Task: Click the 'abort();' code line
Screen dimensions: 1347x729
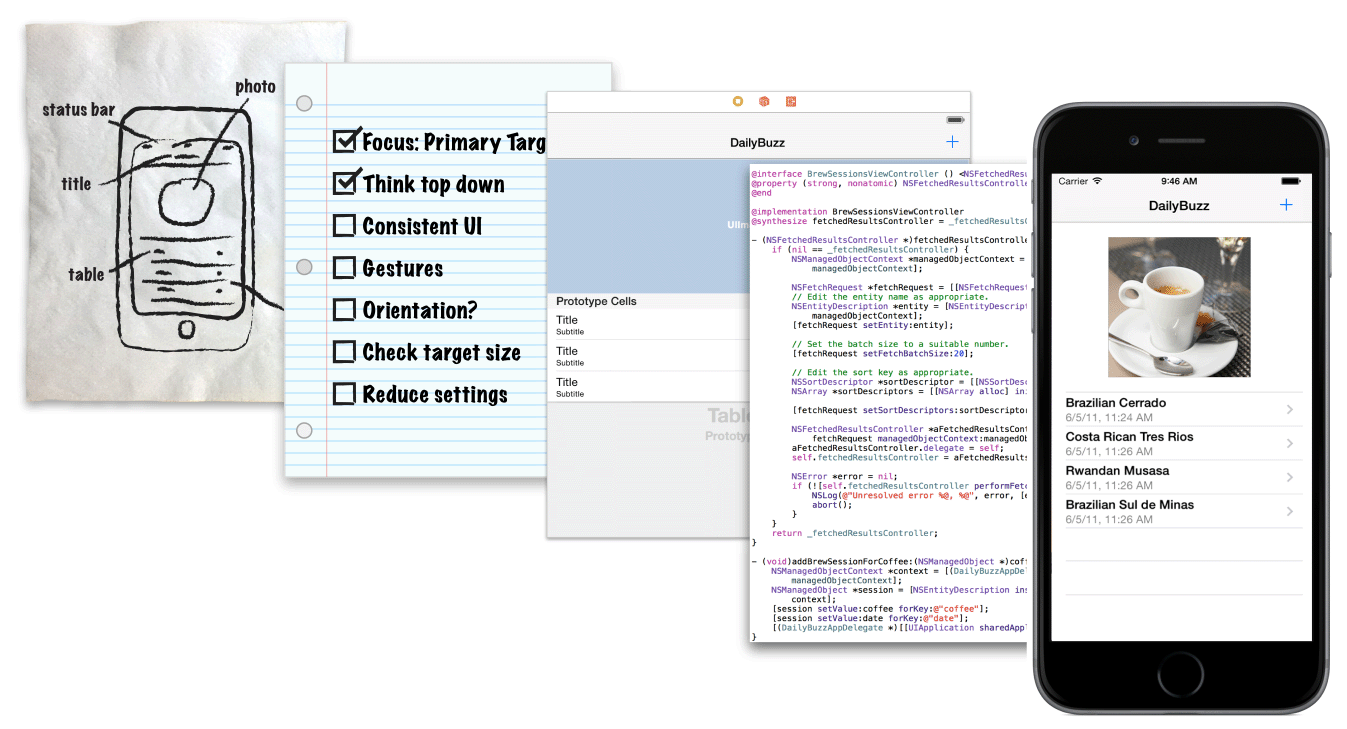Action: tap(830, 504)
